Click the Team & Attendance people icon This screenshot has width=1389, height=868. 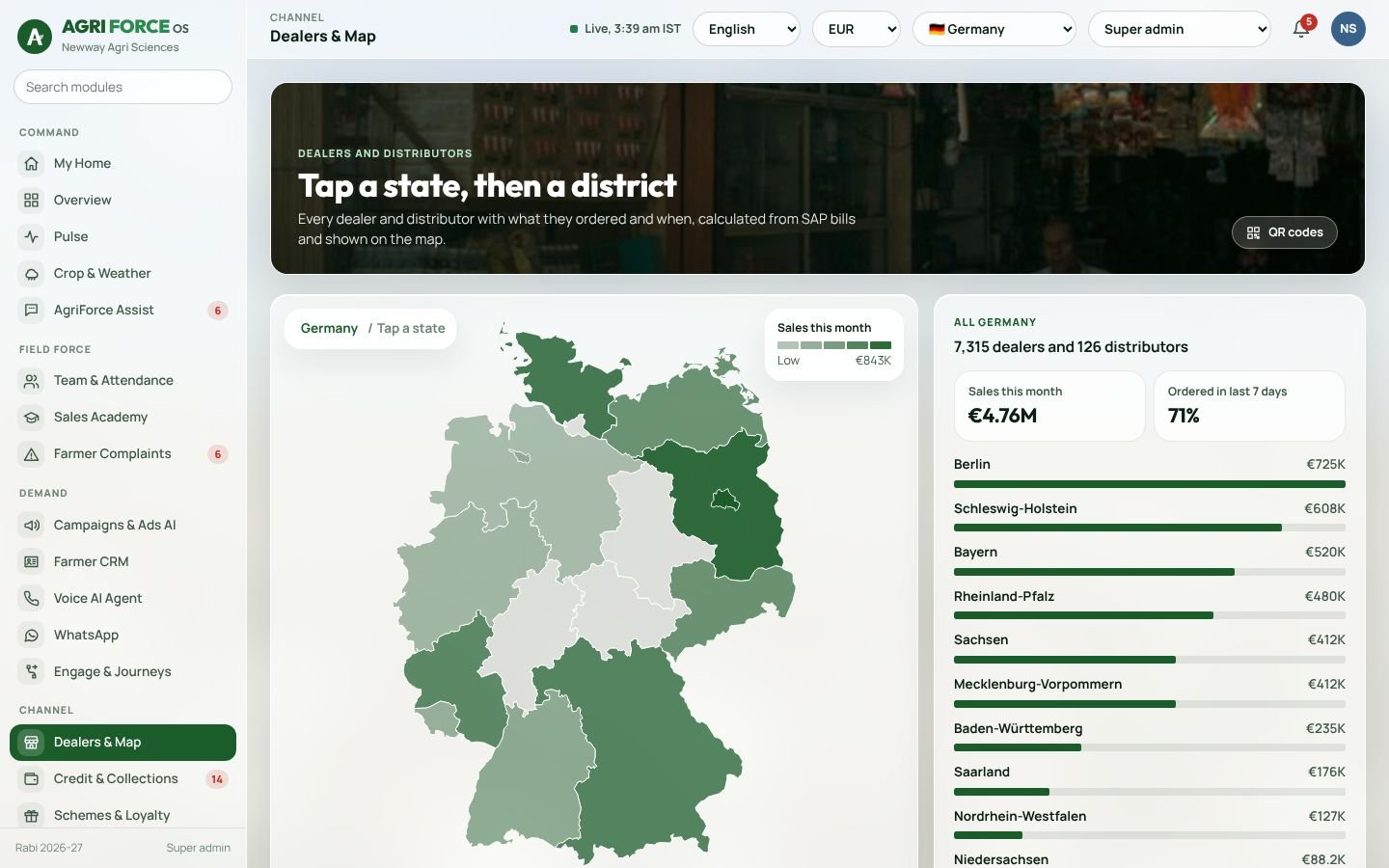(x=32, y=380)
